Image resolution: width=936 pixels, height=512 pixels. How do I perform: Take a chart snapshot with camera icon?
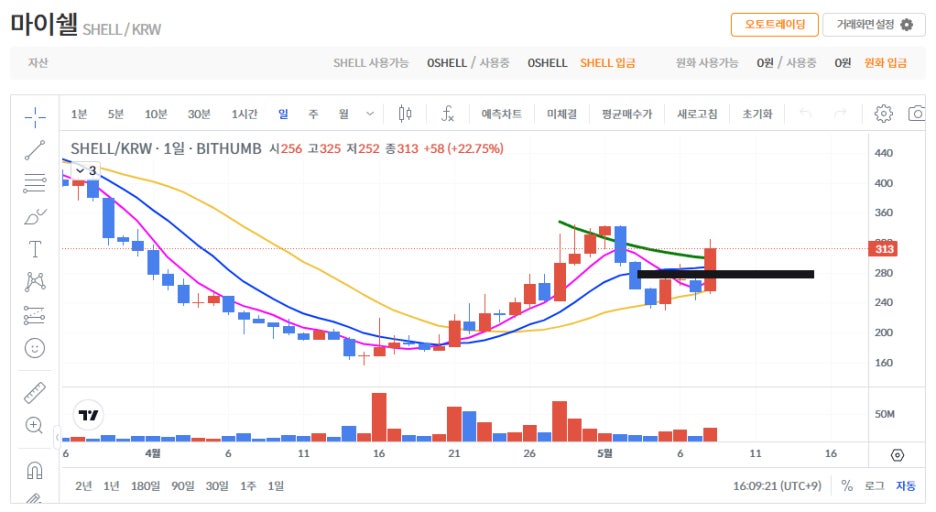(916, 113)
